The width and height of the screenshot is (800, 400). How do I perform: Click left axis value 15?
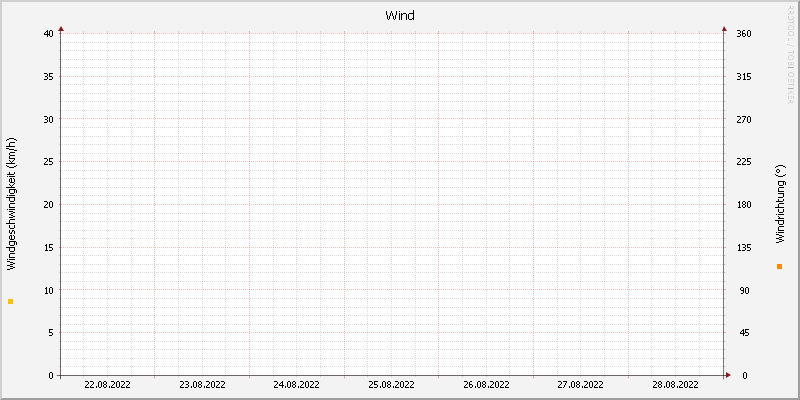[x=48, y=247]
